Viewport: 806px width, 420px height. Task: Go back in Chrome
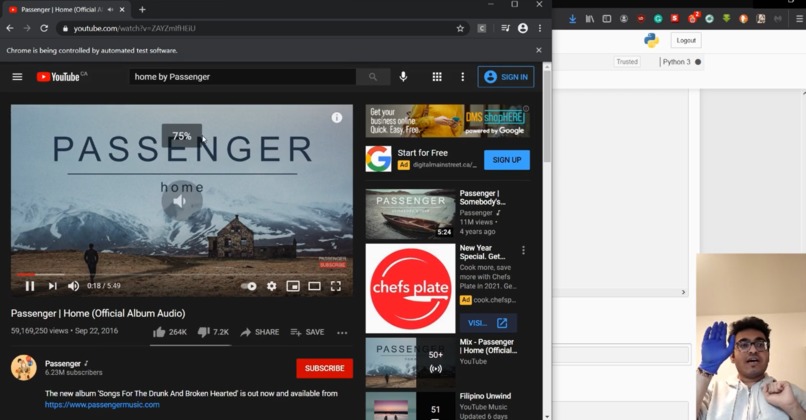(10, 28)
